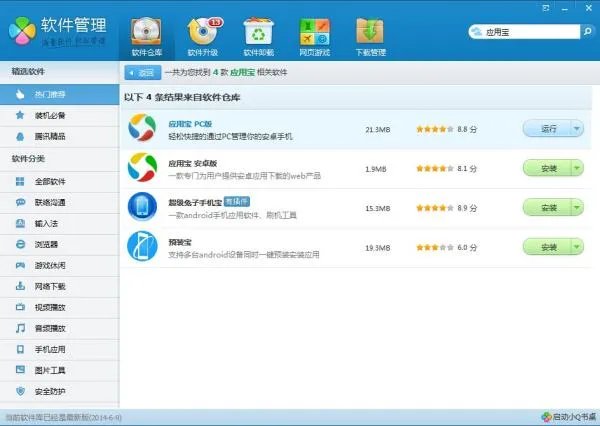600x426 pixels.
Task: Click the keyboard icon beside 输入法
Action: [x=20, y=223]
